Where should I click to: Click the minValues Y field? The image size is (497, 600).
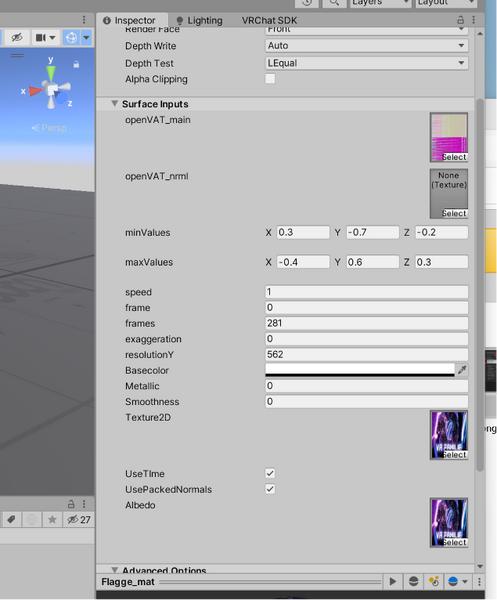click(373, 232)
